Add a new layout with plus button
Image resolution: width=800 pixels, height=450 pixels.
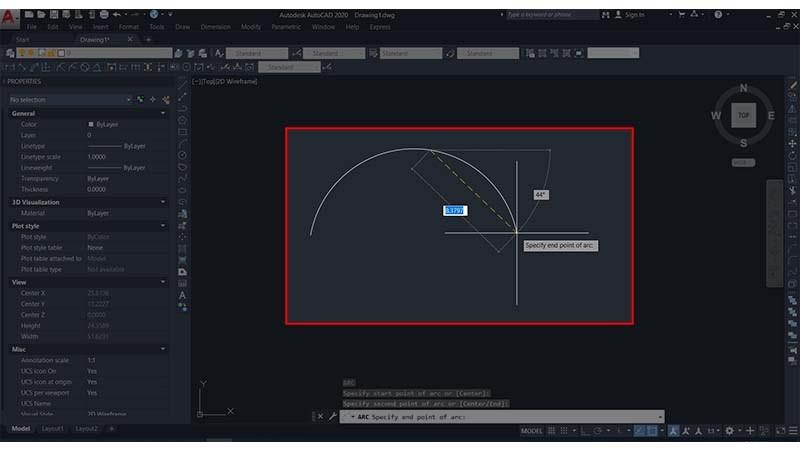tap(111, 429)
